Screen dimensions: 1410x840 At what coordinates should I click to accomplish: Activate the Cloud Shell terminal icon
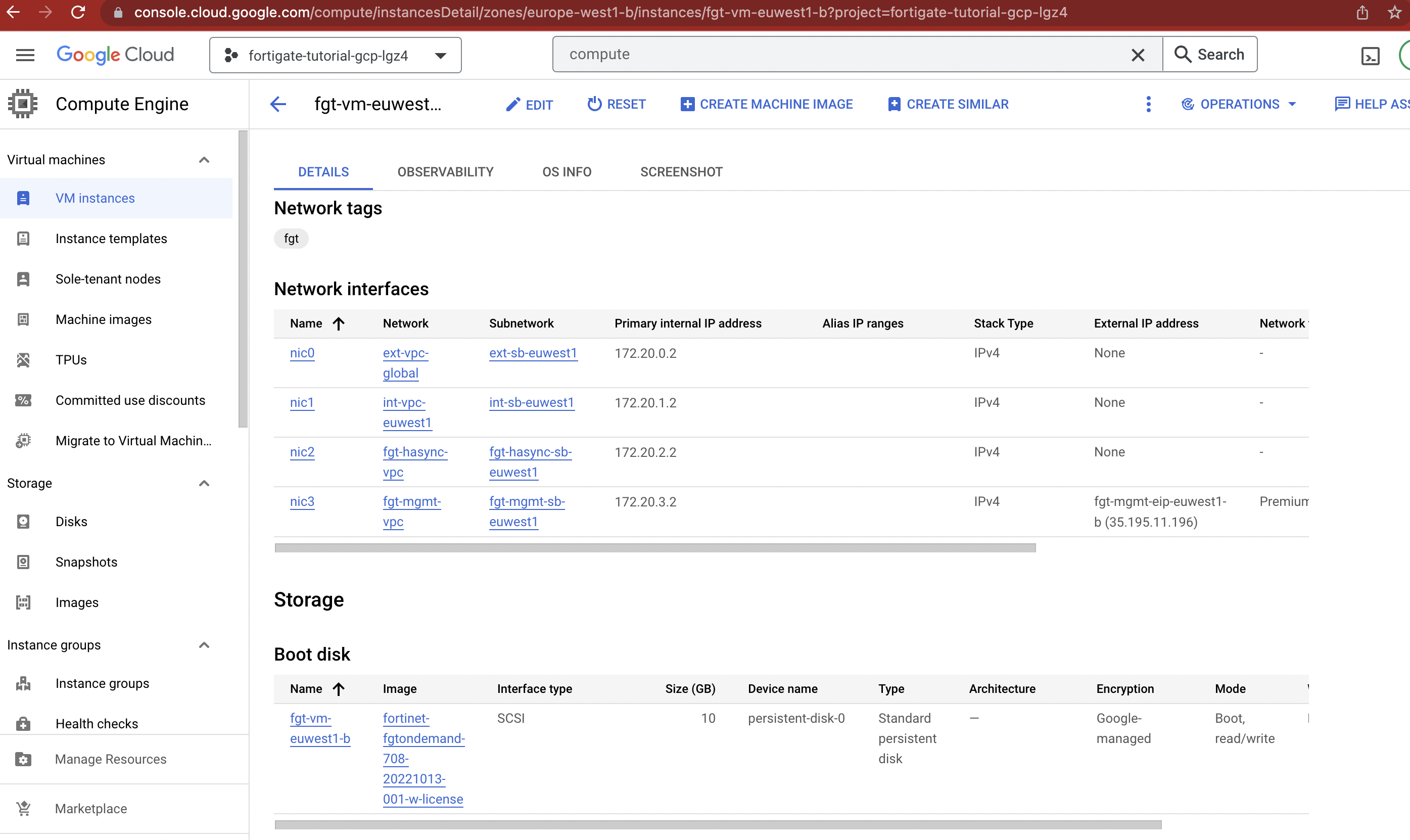pyautogui.click(x=1371, y=55)
